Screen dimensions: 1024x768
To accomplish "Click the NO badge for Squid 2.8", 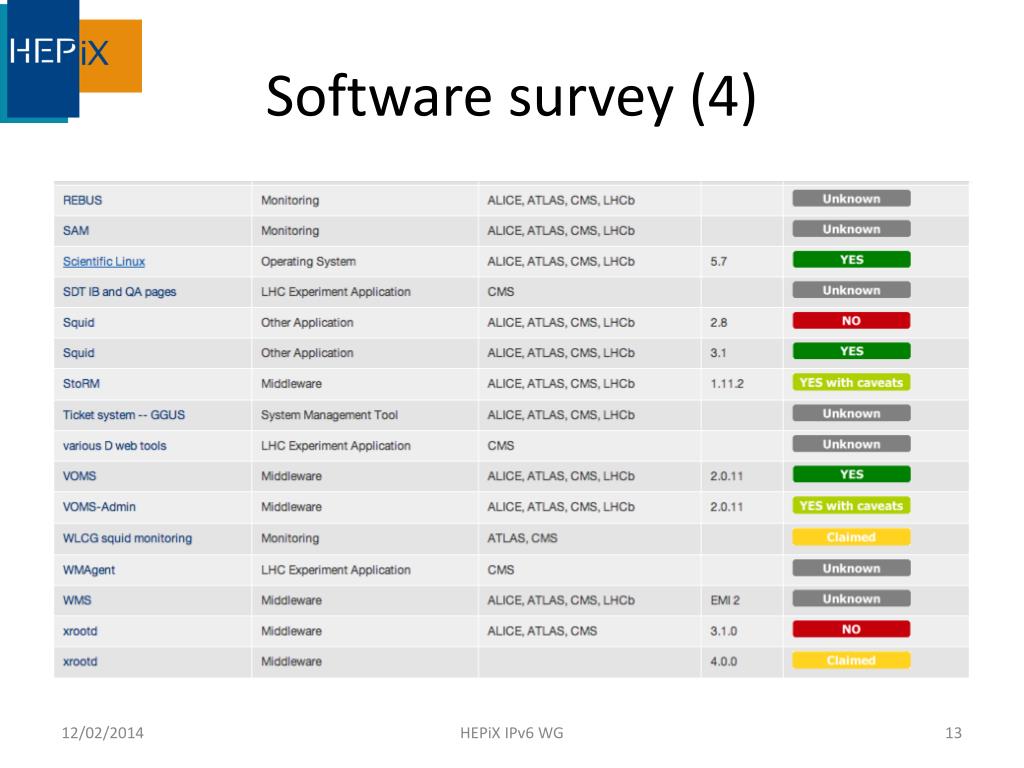I will point(851,321).
